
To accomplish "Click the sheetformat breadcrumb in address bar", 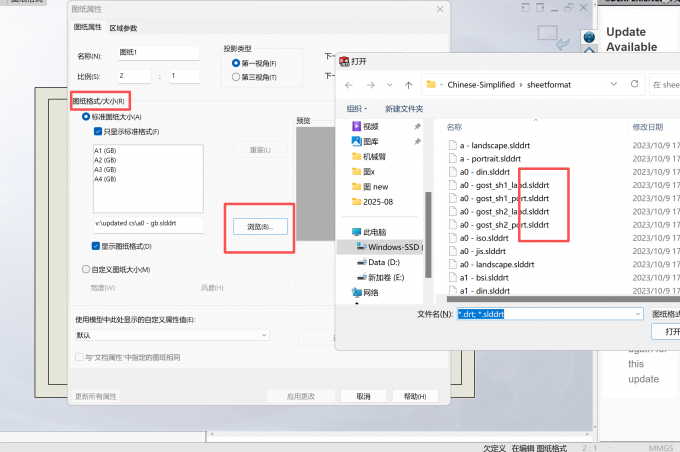I will pos(549,85).
